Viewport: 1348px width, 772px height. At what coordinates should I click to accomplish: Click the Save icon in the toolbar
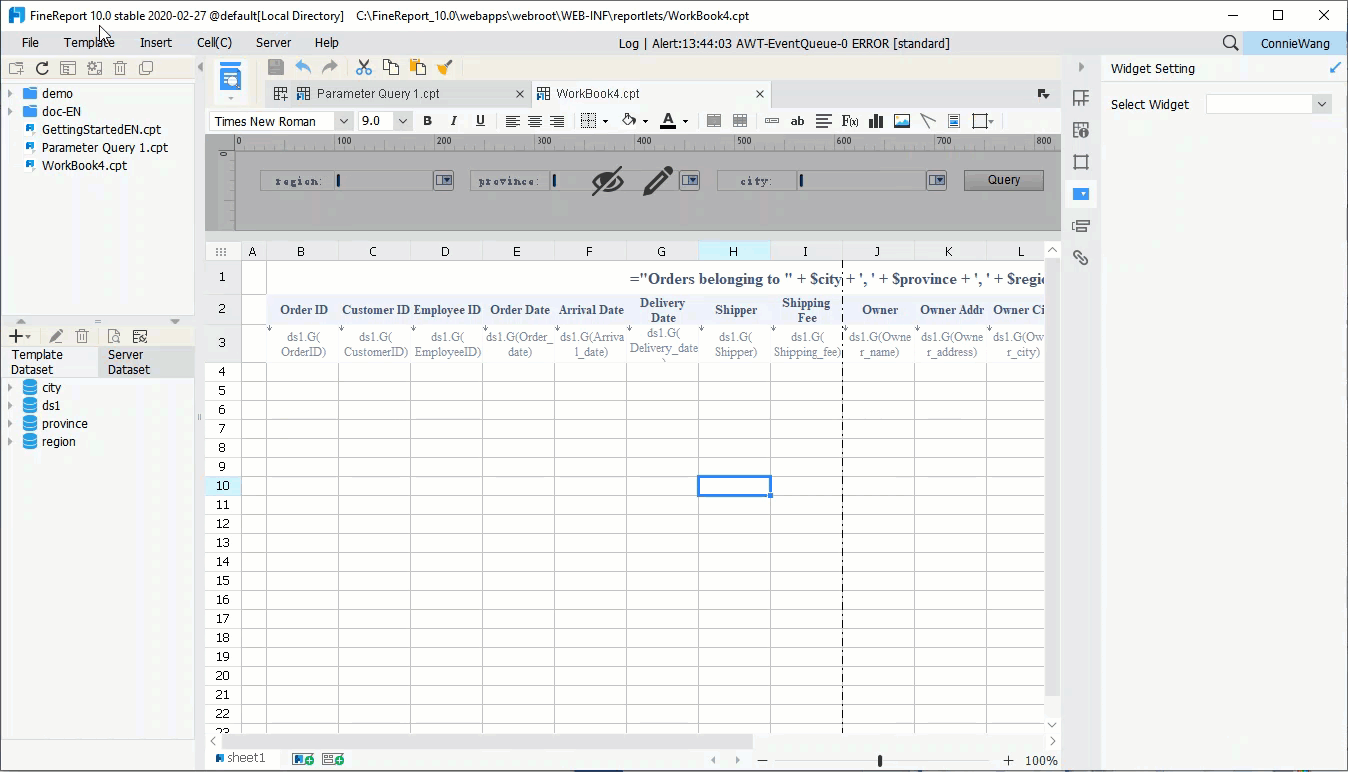point(275,67)
